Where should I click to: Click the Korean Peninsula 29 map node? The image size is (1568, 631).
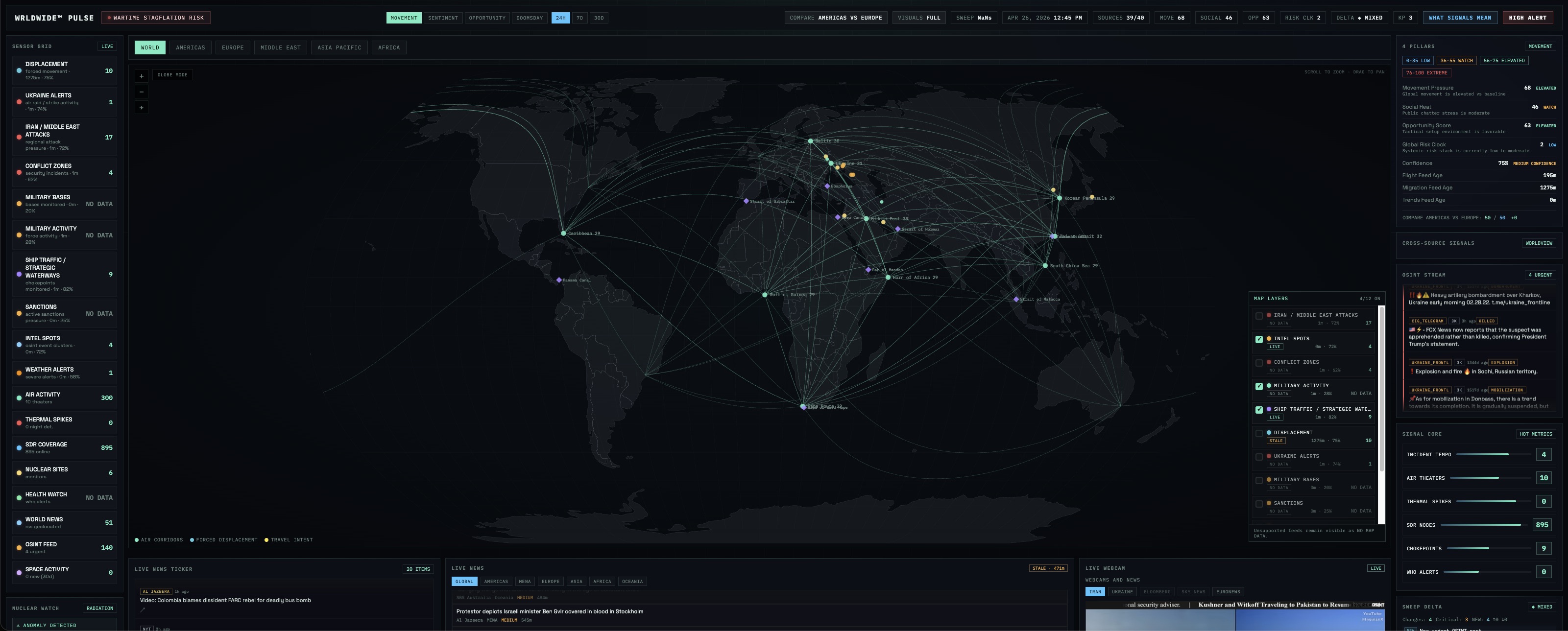[x=1059, y=198]
